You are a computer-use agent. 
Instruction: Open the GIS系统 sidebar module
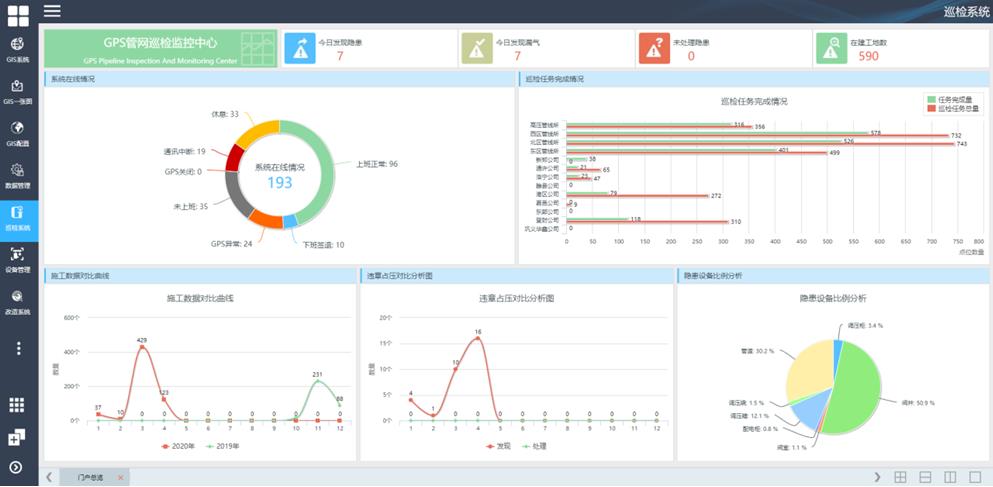click(x=18, y=49)
